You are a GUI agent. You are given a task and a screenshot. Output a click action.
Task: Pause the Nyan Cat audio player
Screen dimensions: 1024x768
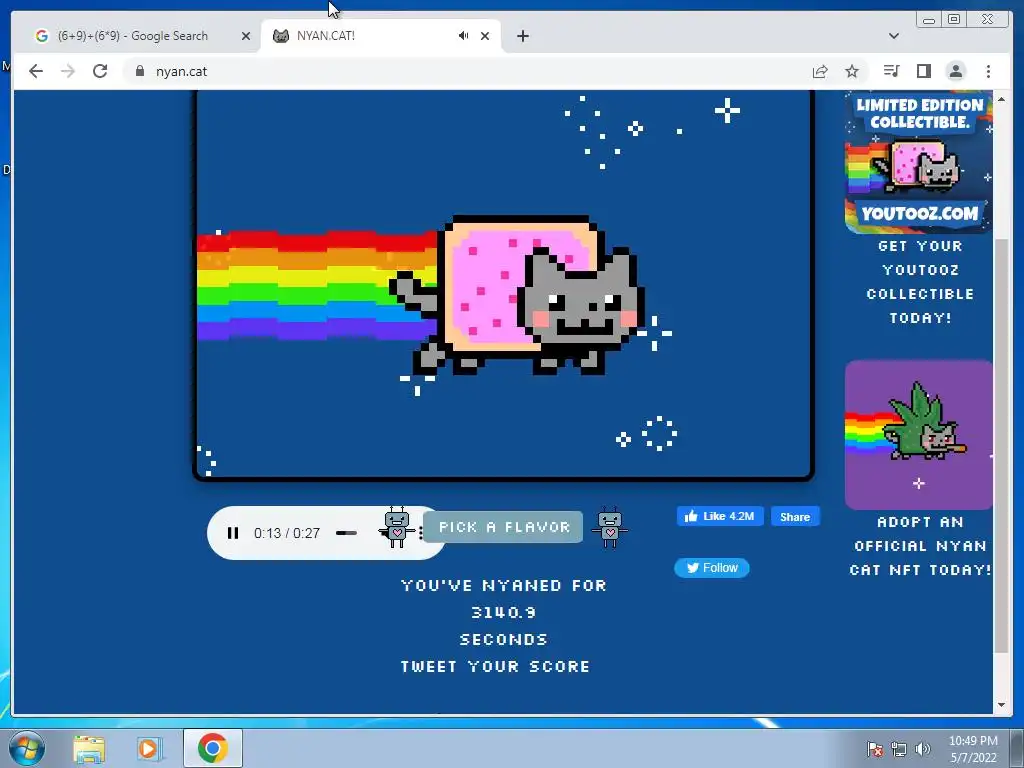232,533
